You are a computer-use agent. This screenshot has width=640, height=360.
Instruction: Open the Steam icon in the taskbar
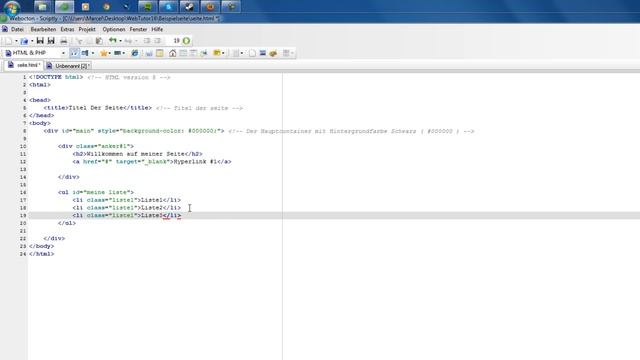tap(189, 7)
